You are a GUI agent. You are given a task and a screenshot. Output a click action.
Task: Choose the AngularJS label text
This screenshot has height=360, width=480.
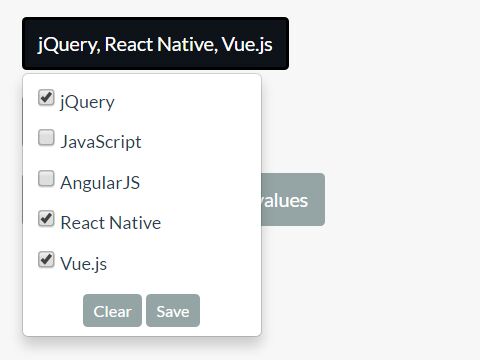[100, 183]
